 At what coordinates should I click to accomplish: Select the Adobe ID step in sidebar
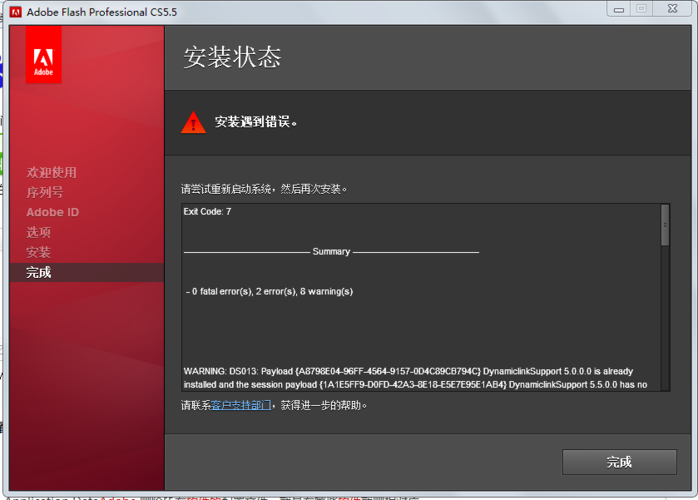point(52,212)
